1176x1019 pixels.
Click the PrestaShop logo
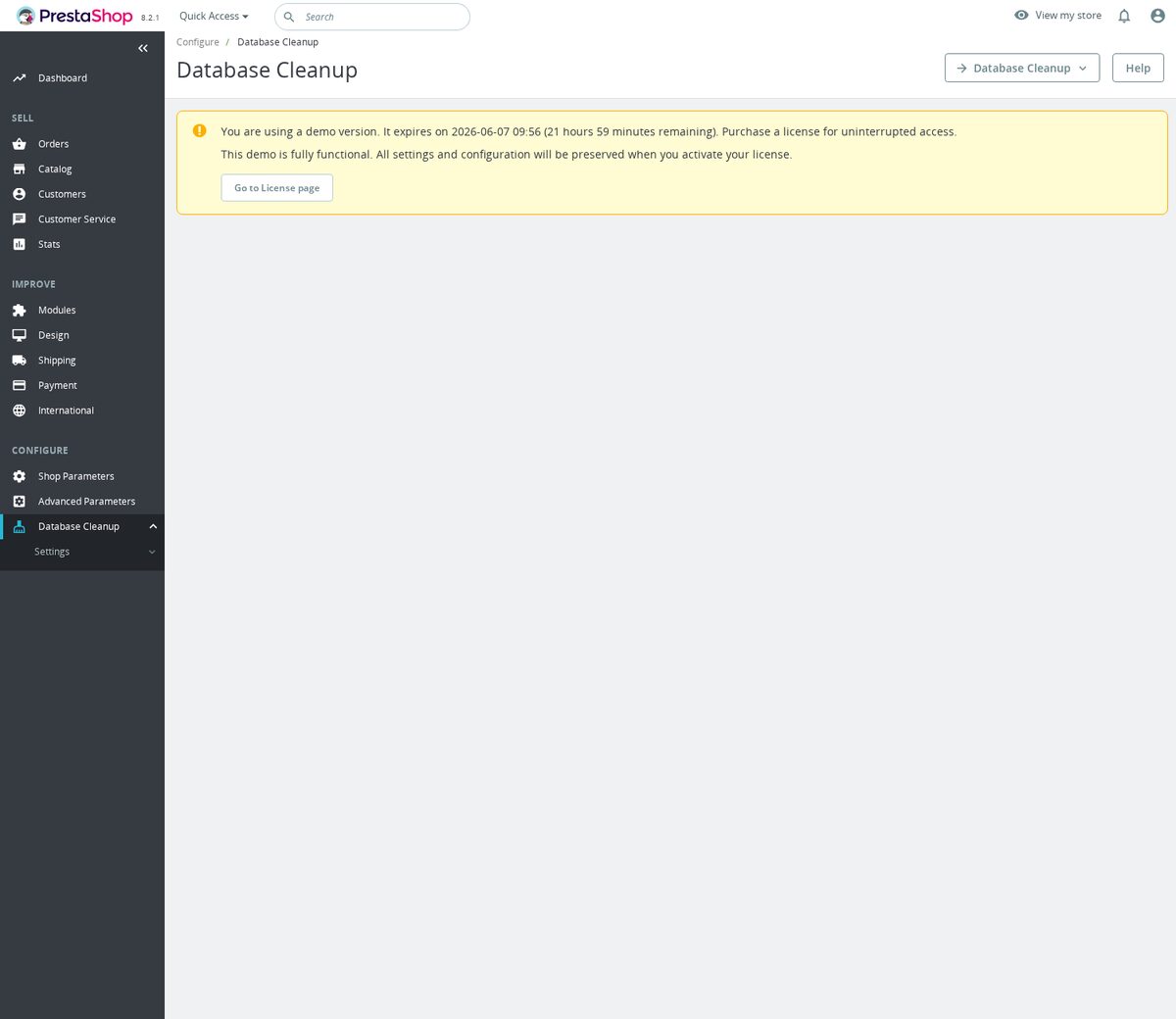coord(74,16)
